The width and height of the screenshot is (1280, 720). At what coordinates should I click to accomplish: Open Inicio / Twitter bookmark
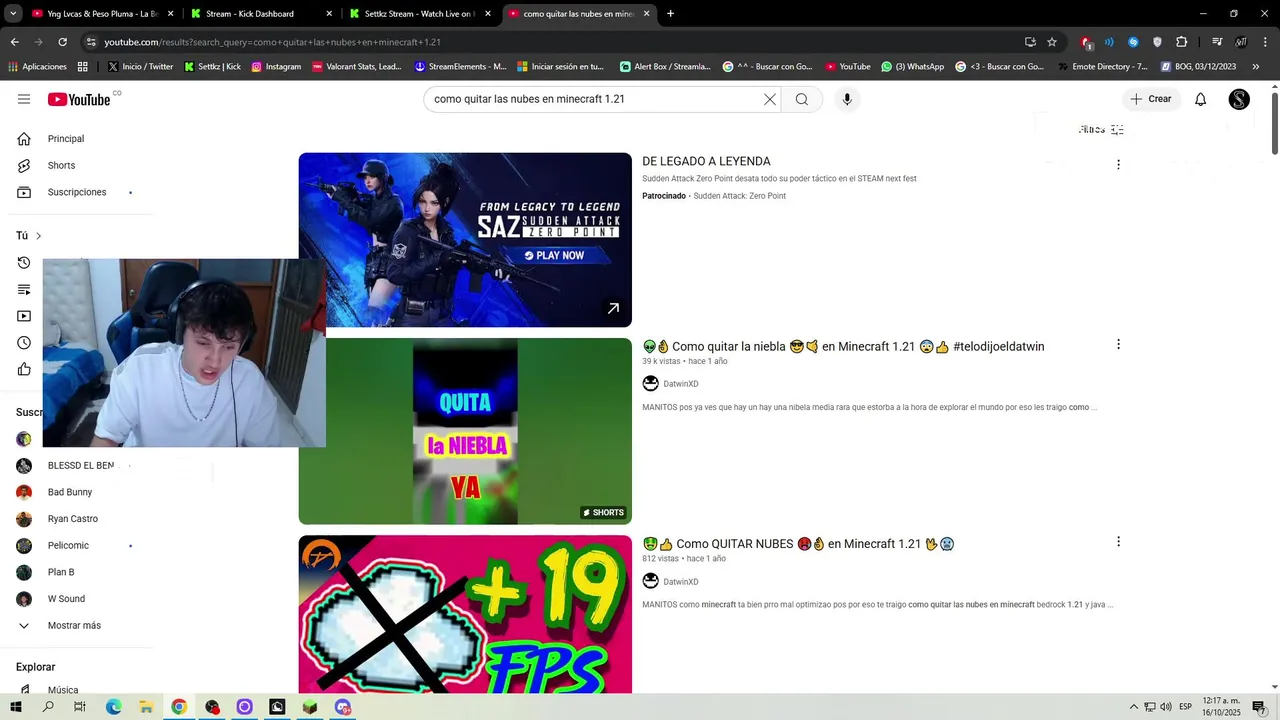point(140,66)
